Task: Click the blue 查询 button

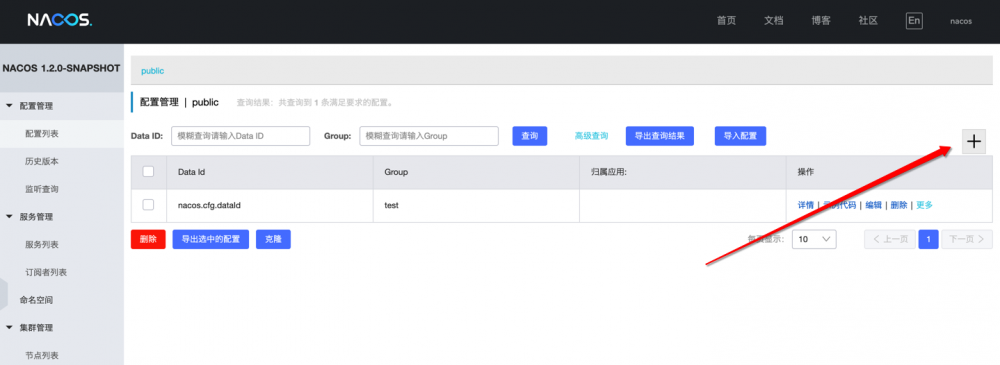Action: coord(530,136)
